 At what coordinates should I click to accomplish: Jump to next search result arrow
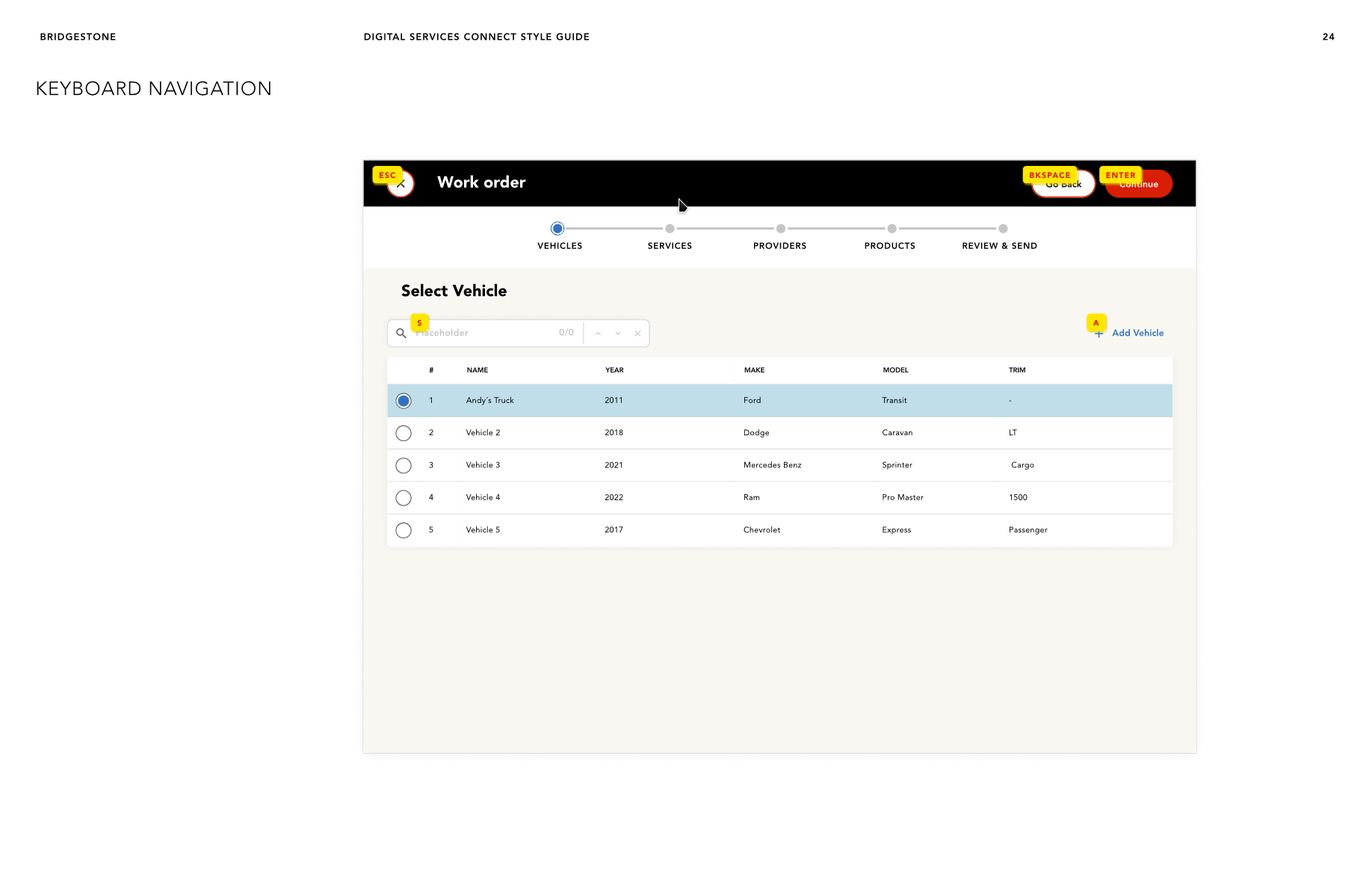click(x=618, y=333)
